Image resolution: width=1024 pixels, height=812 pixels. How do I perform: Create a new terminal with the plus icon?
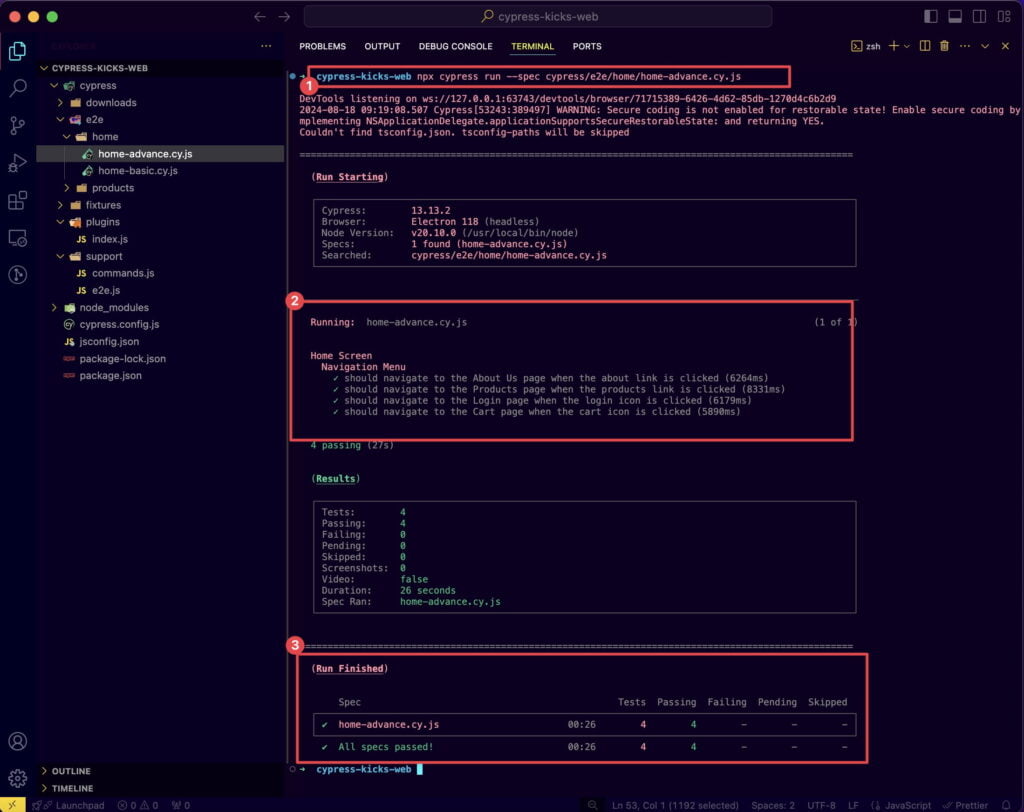point(894,46)
